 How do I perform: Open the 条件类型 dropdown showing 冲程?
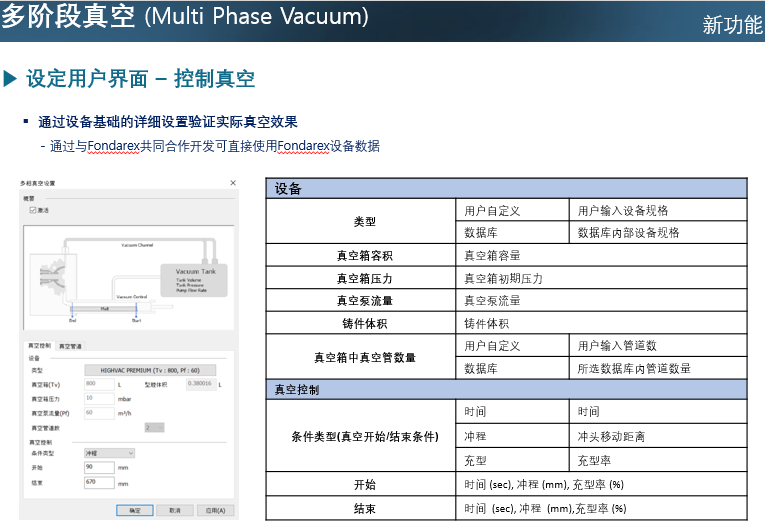click(108, 453)
